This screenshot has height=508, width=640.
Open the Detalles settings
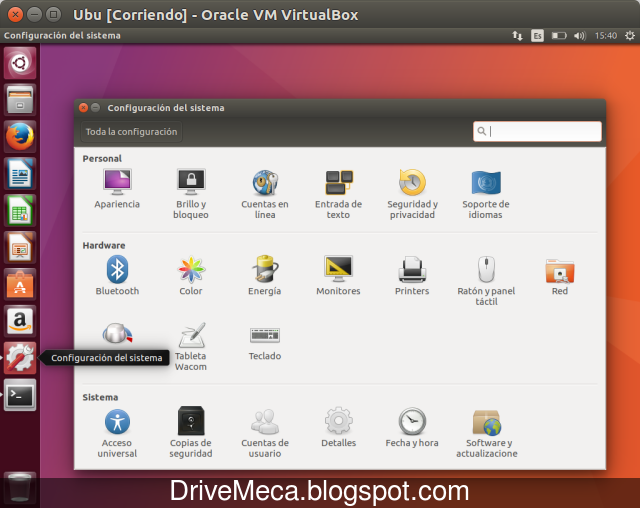coord(338,428)
